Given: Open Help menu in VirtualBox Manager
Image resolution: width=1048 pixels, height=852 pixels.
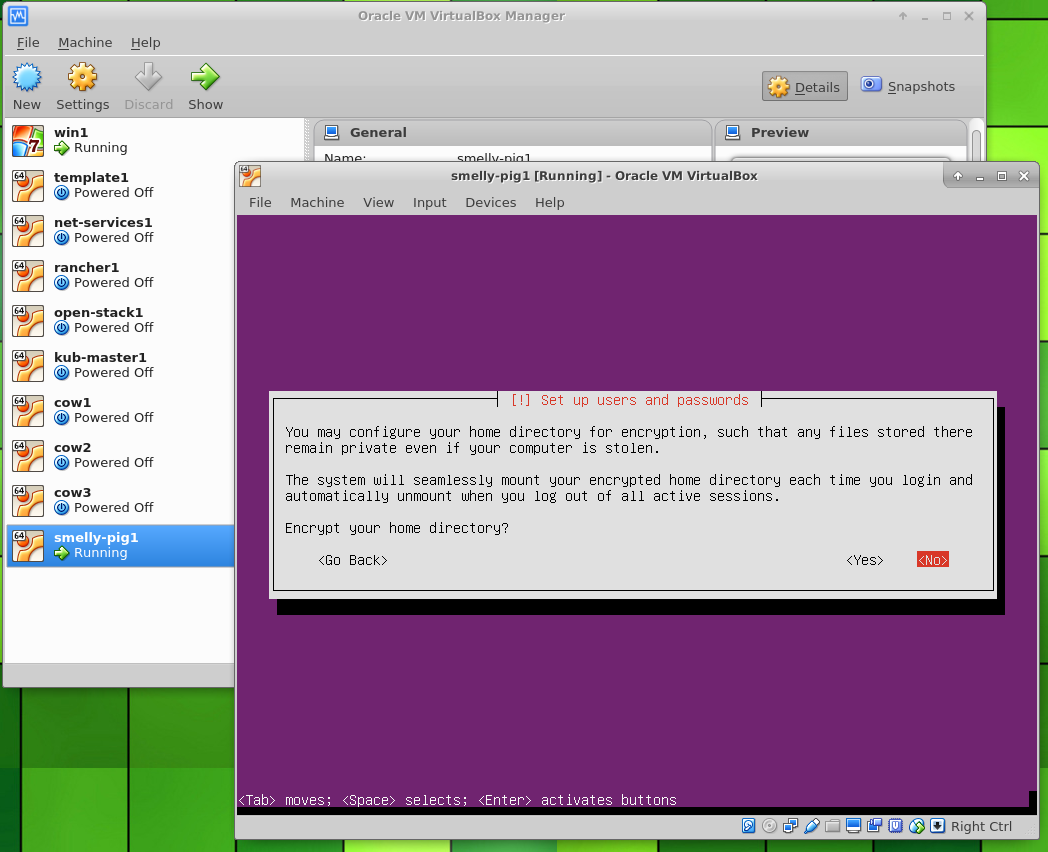Looking at the screenshot, I should pyautogui.click(x=145, y=43).
